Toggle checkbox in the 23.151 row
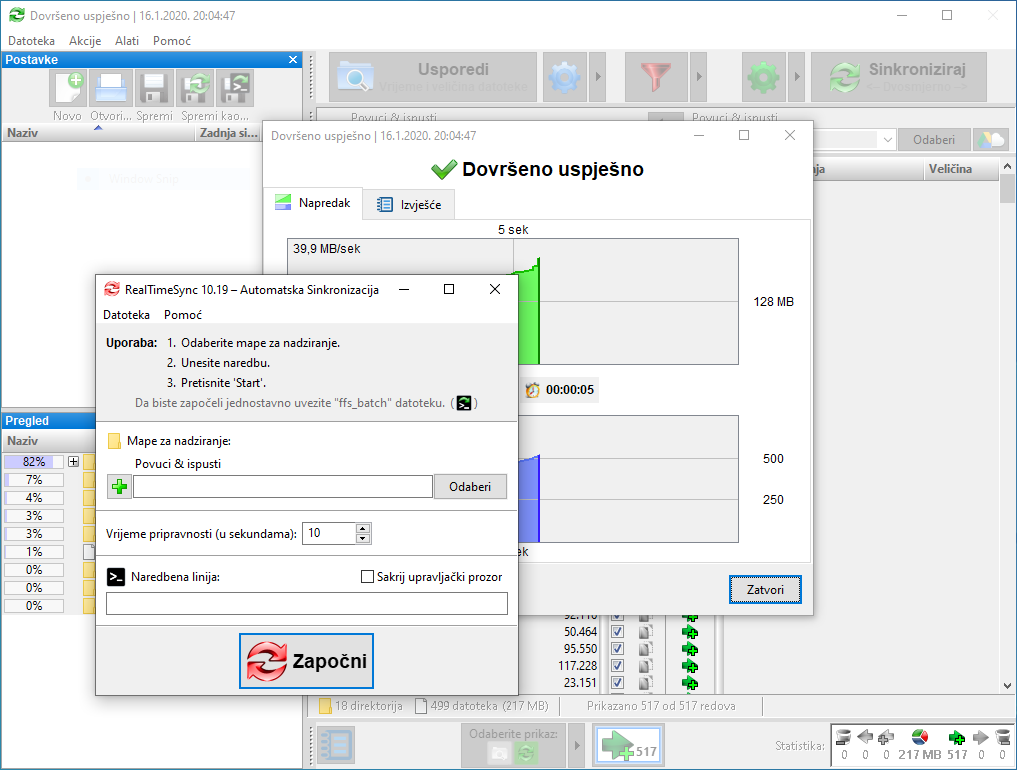This screenshot has height=770, width=1017. pos(617,682)
